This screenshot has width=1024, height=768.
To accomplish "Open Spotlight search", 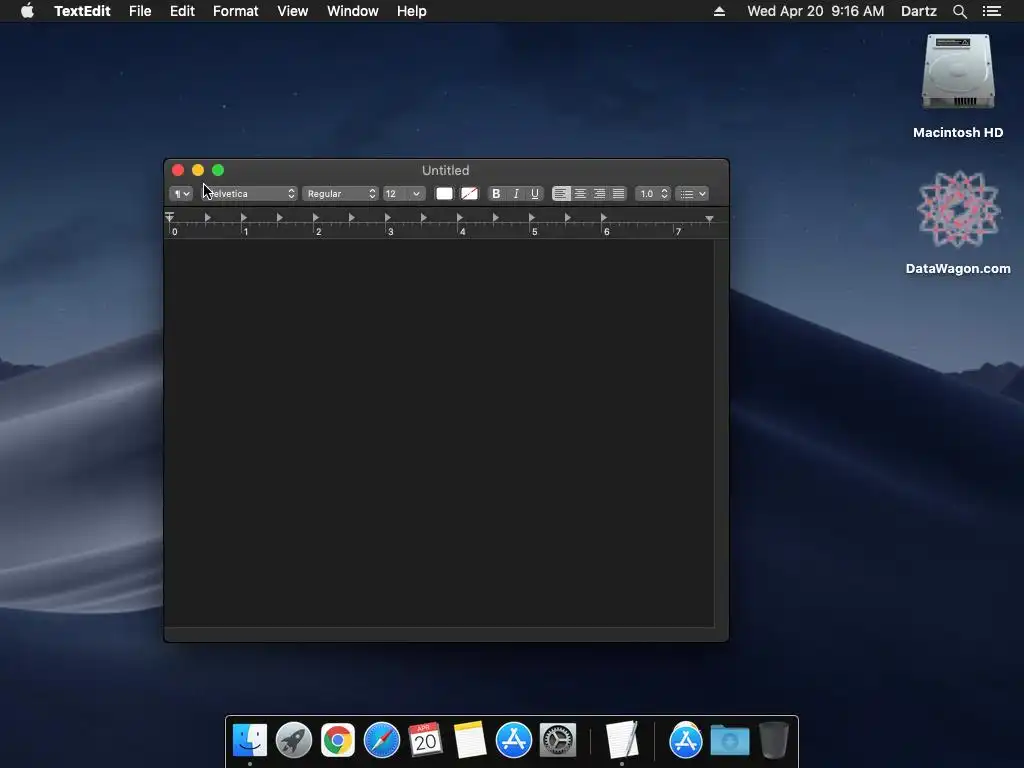I will (x=959, y=11).
